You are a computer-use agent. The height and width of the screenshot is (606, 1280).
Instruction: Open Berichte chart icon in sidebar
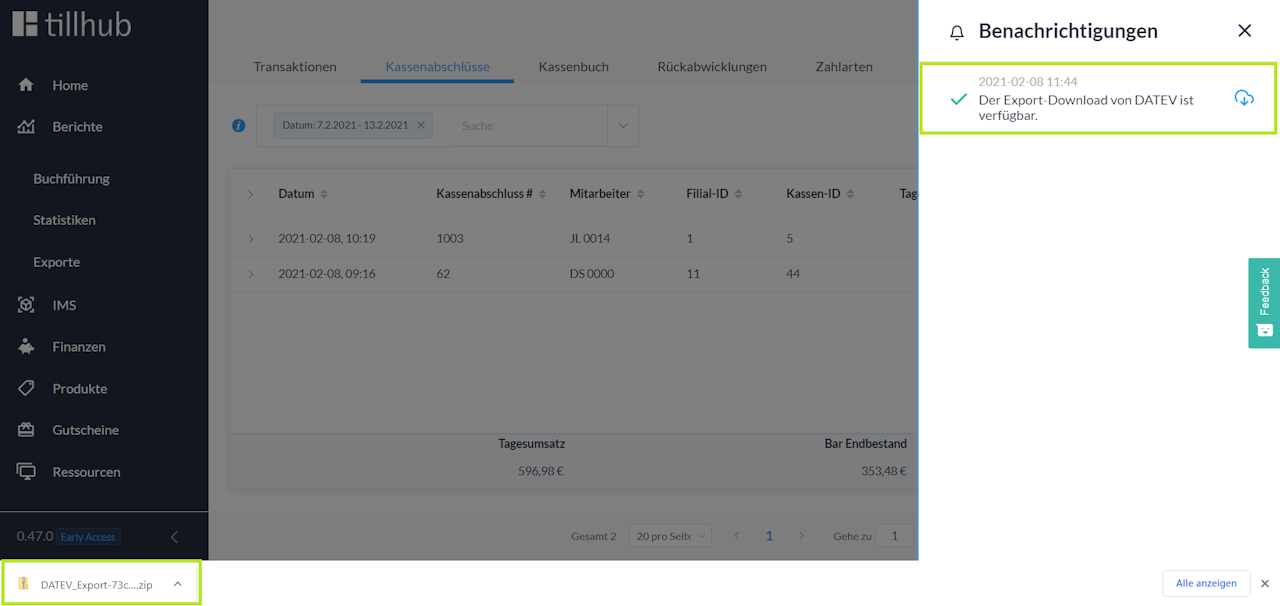26,127
